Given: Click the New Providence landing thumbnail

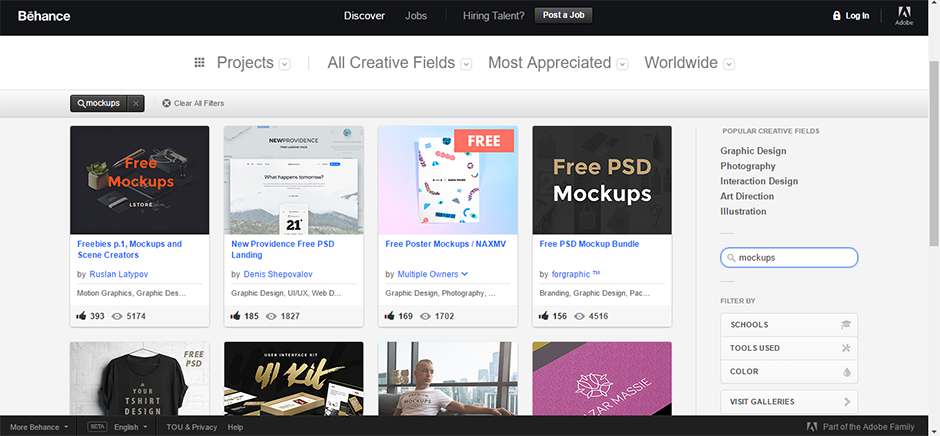Looking at the screenshot, I should pyautogui.click(x=294, y=180).
